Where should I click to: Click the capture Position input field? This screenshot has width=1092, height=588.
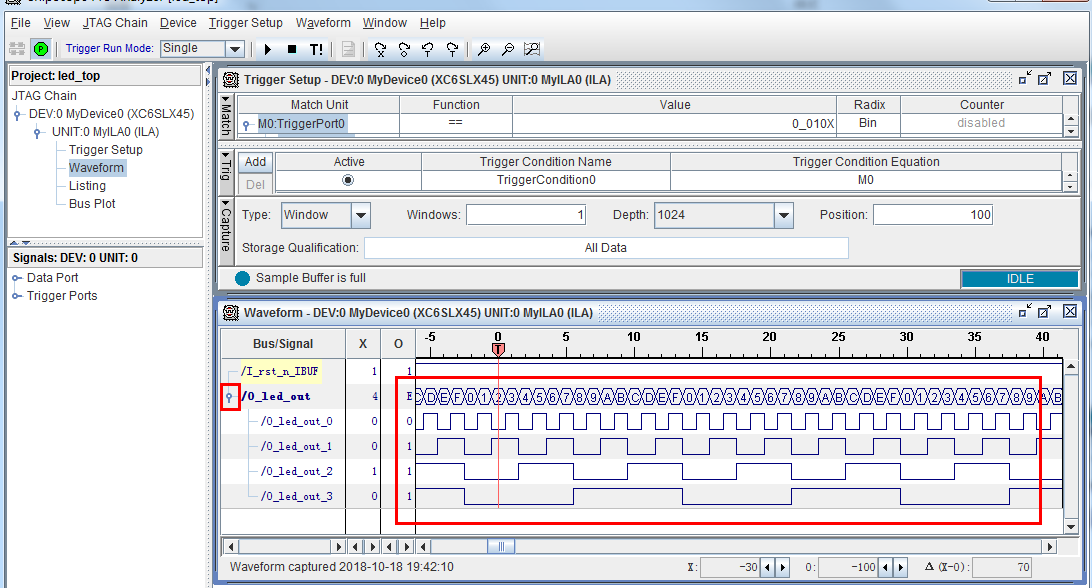[x=933, y=215]
